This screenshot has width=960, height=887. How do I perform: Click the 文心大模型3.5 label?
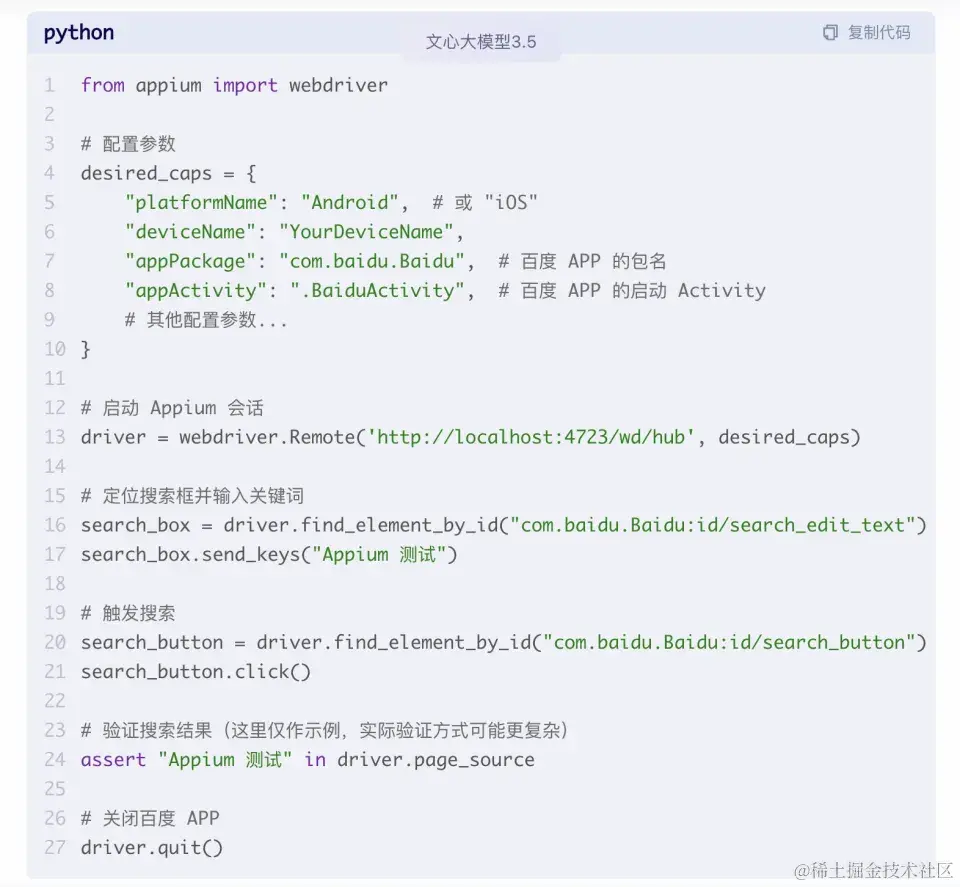481,42
